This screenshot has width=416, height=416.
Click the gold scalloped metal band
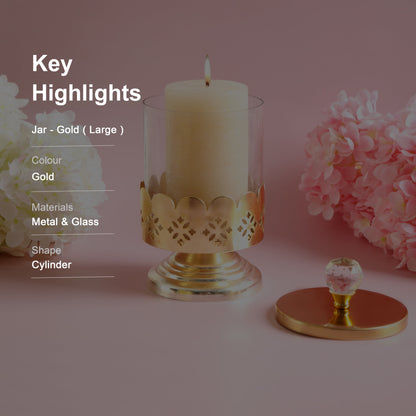(x=203, y=220)
